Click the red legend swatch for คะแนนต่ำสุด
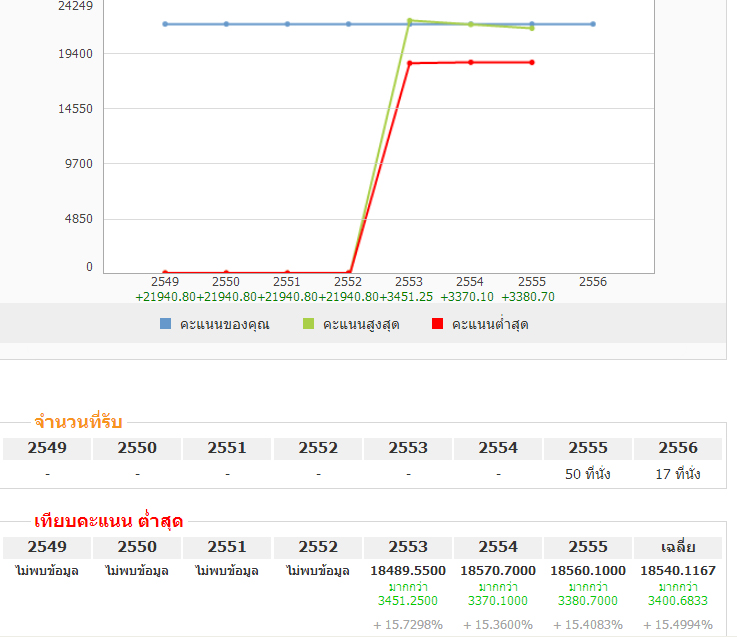This screenshot has height=637, width=737. click(x=437, y=324)
